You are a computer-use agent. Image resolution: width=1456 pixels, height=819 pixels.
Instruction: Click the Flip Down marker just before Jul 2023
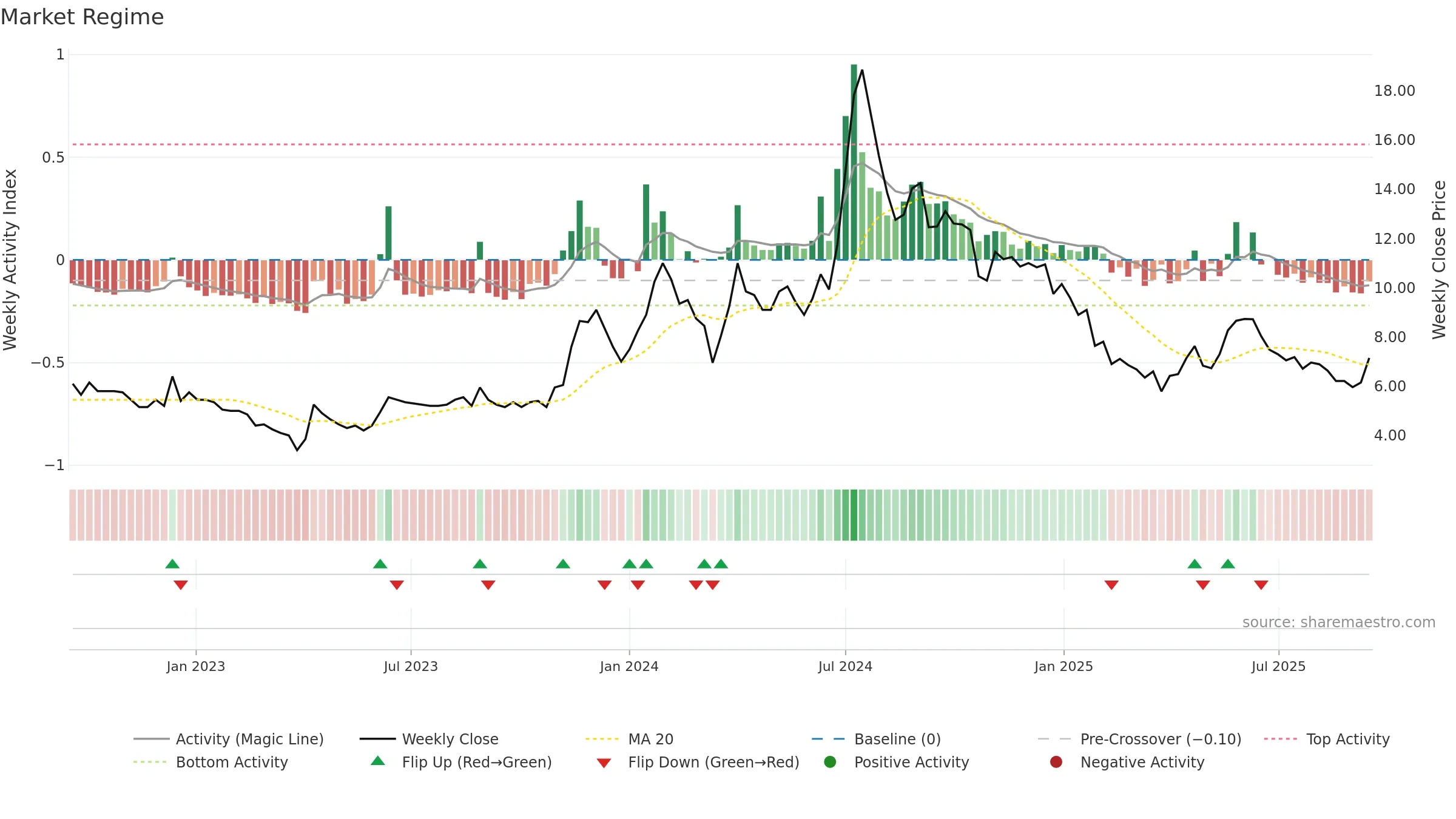397,585
